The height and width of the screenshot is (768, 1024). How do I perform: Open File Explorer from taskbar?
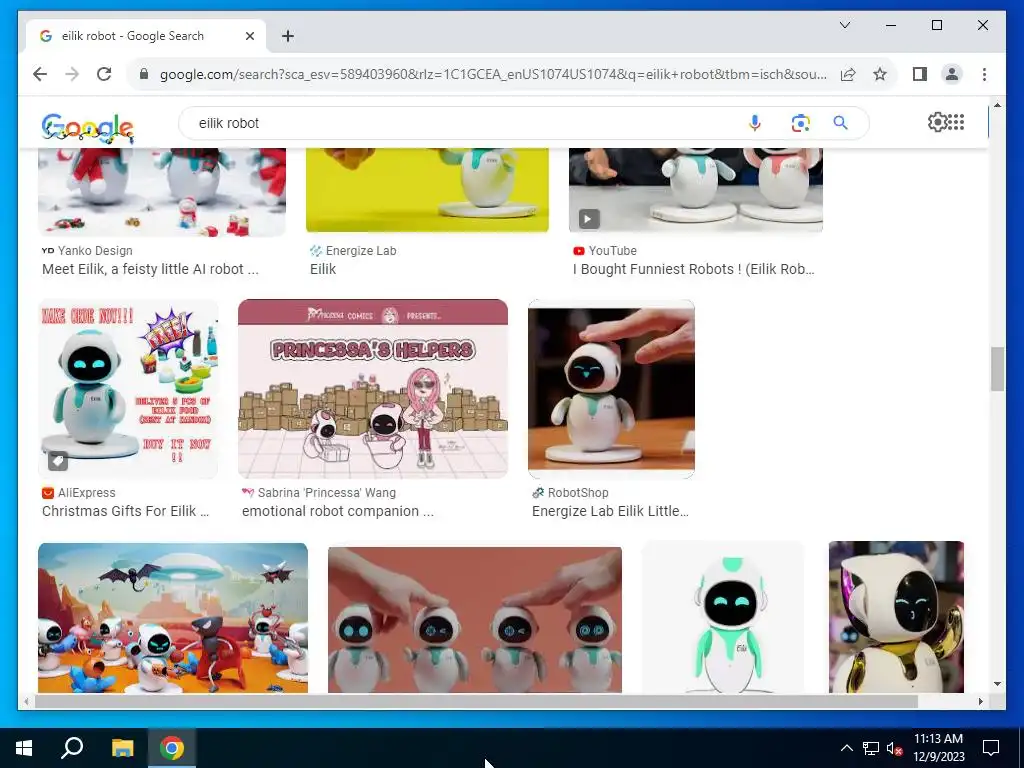(122, 748)
